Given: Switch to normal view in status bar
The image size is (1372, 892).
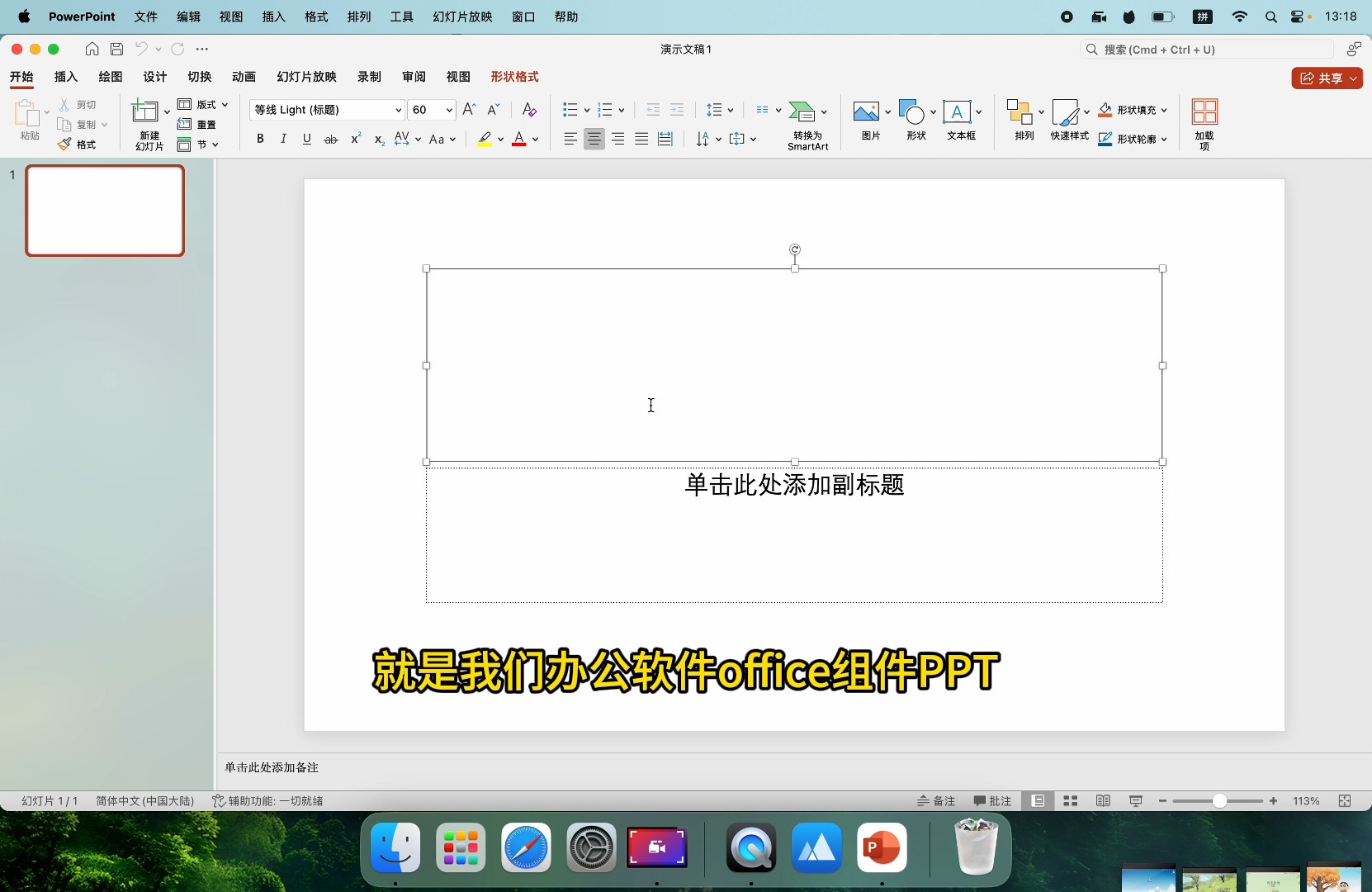Looking at the screenshot, I should pyautogui.click(x=1038, y=800).
